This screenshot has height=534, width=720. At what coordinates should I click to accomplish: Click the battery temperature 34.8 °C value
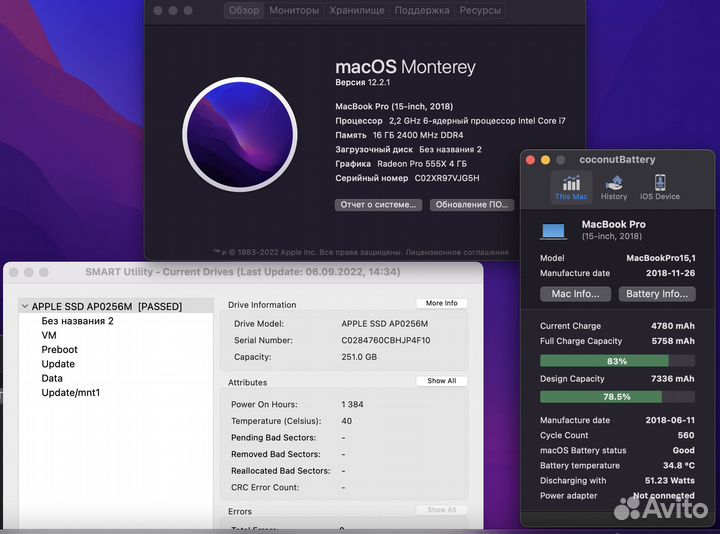pos(679,466)
